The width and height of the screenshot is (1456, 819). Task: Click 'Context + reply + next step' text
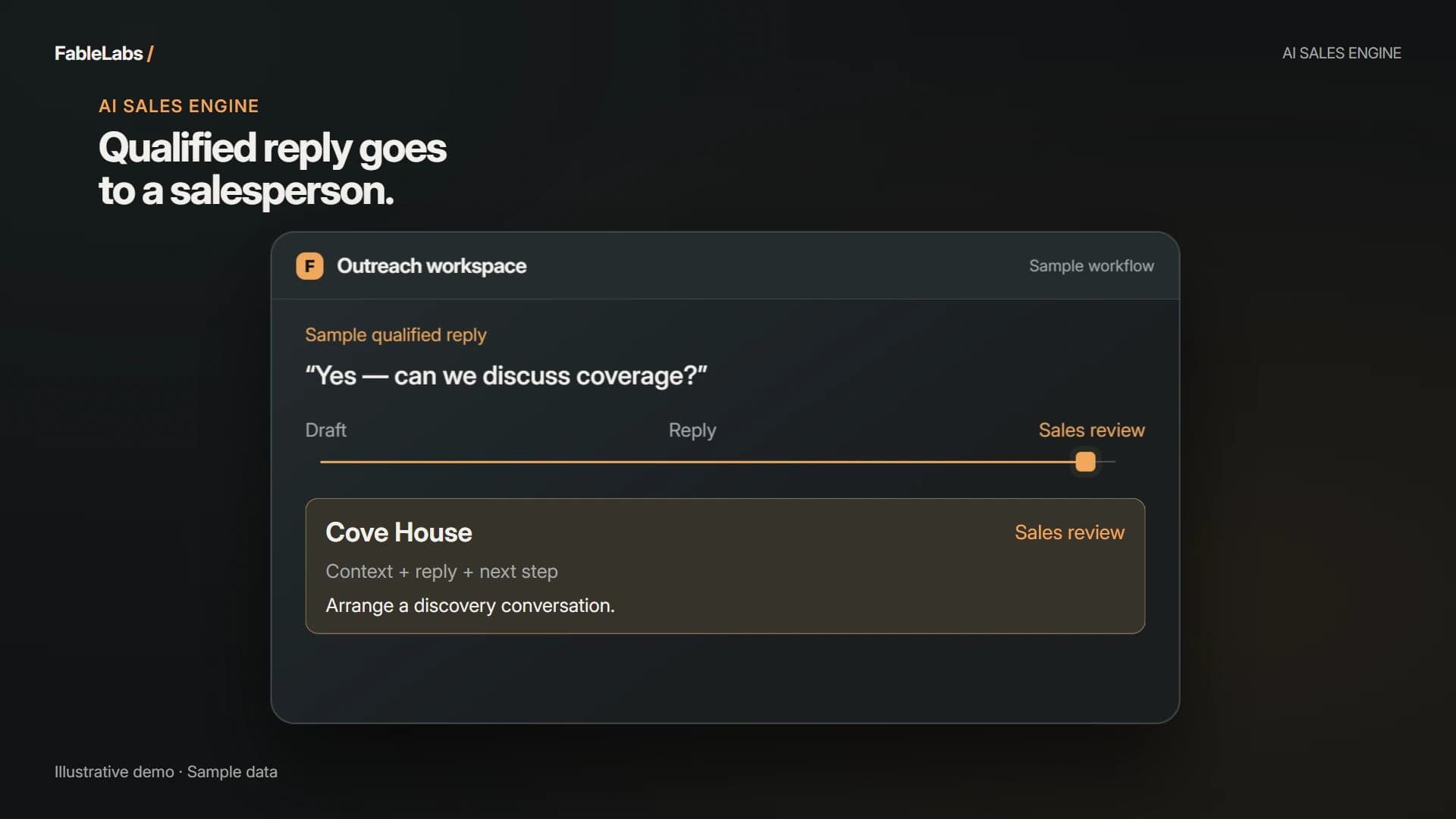(x=441, y=572)
